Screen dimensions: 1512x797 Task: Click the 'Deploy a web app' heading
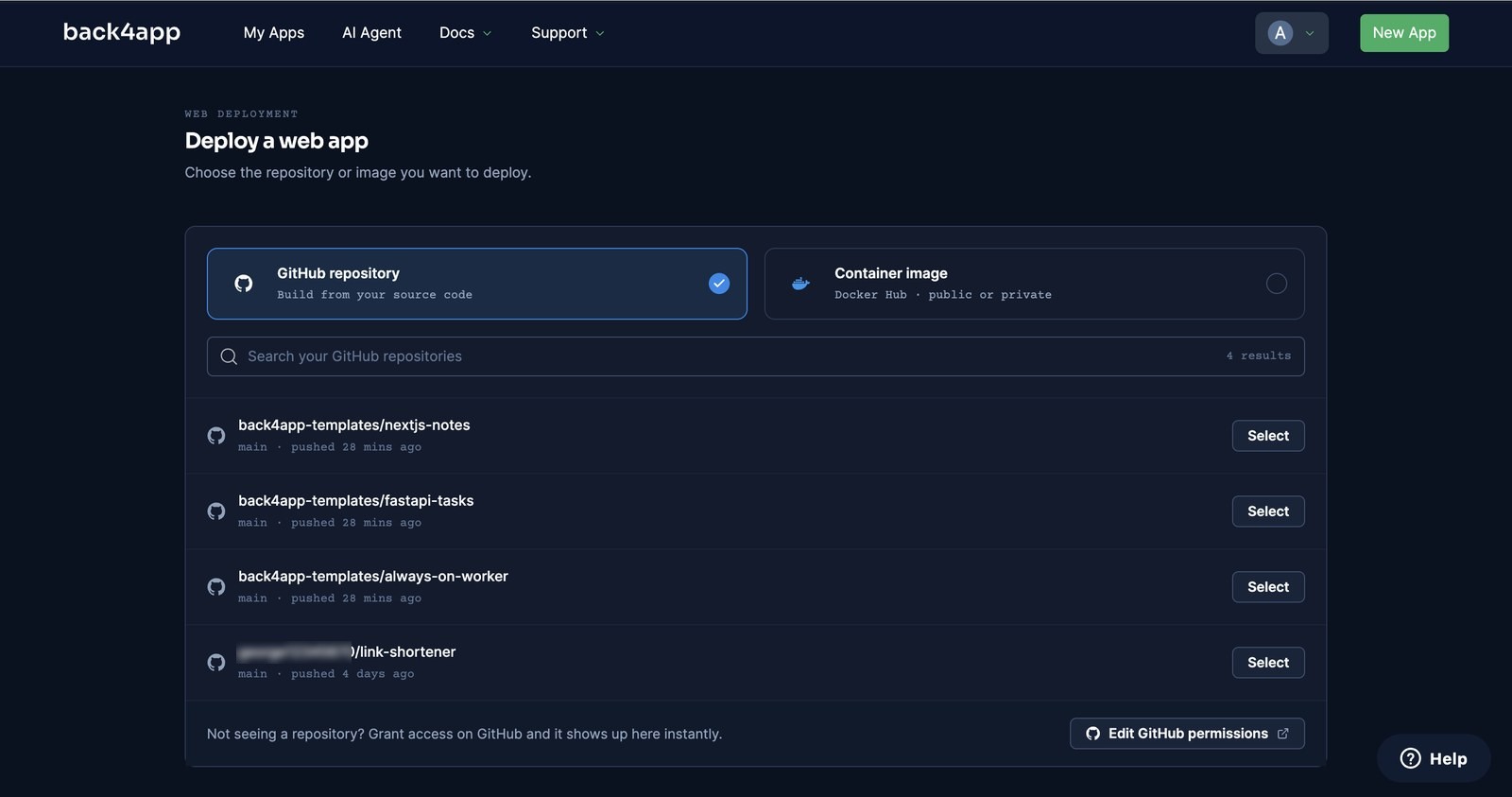point(277,141)
